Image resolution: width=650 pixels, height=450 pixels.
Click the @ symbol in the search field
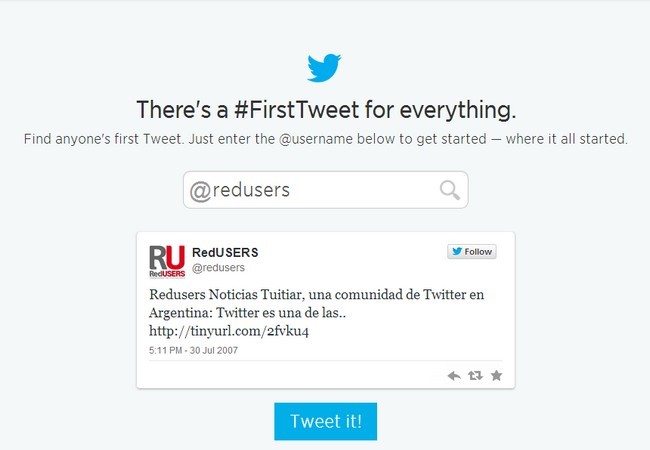(201, 192)
